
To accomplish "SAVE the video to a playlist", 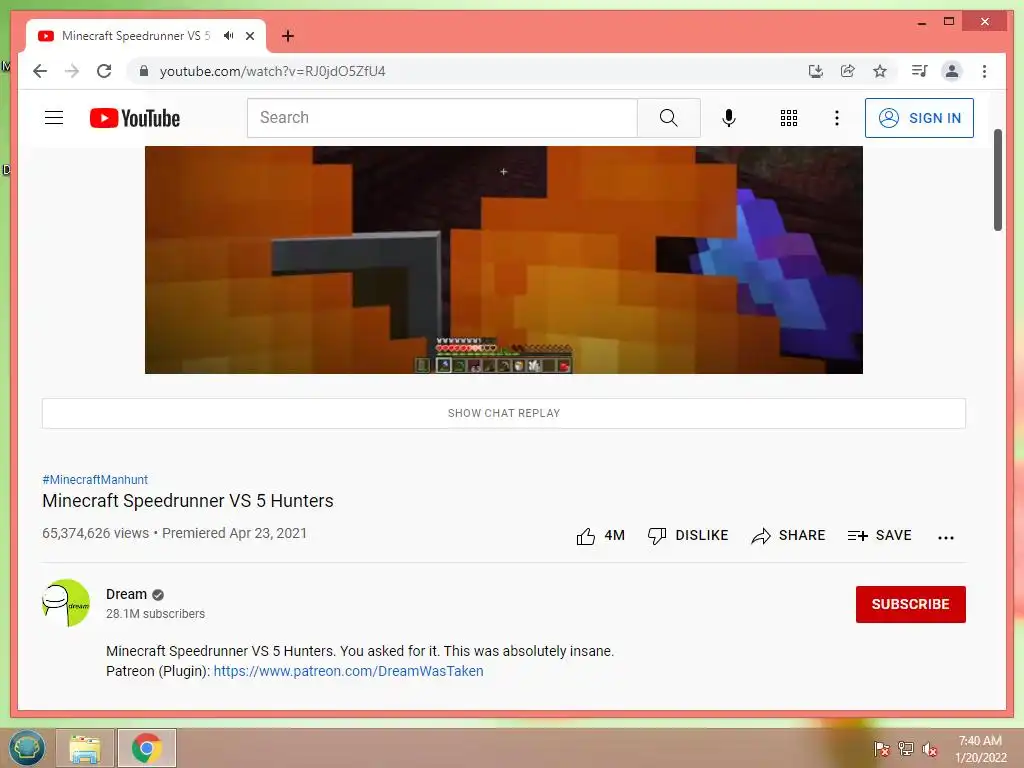I will 879,536.
